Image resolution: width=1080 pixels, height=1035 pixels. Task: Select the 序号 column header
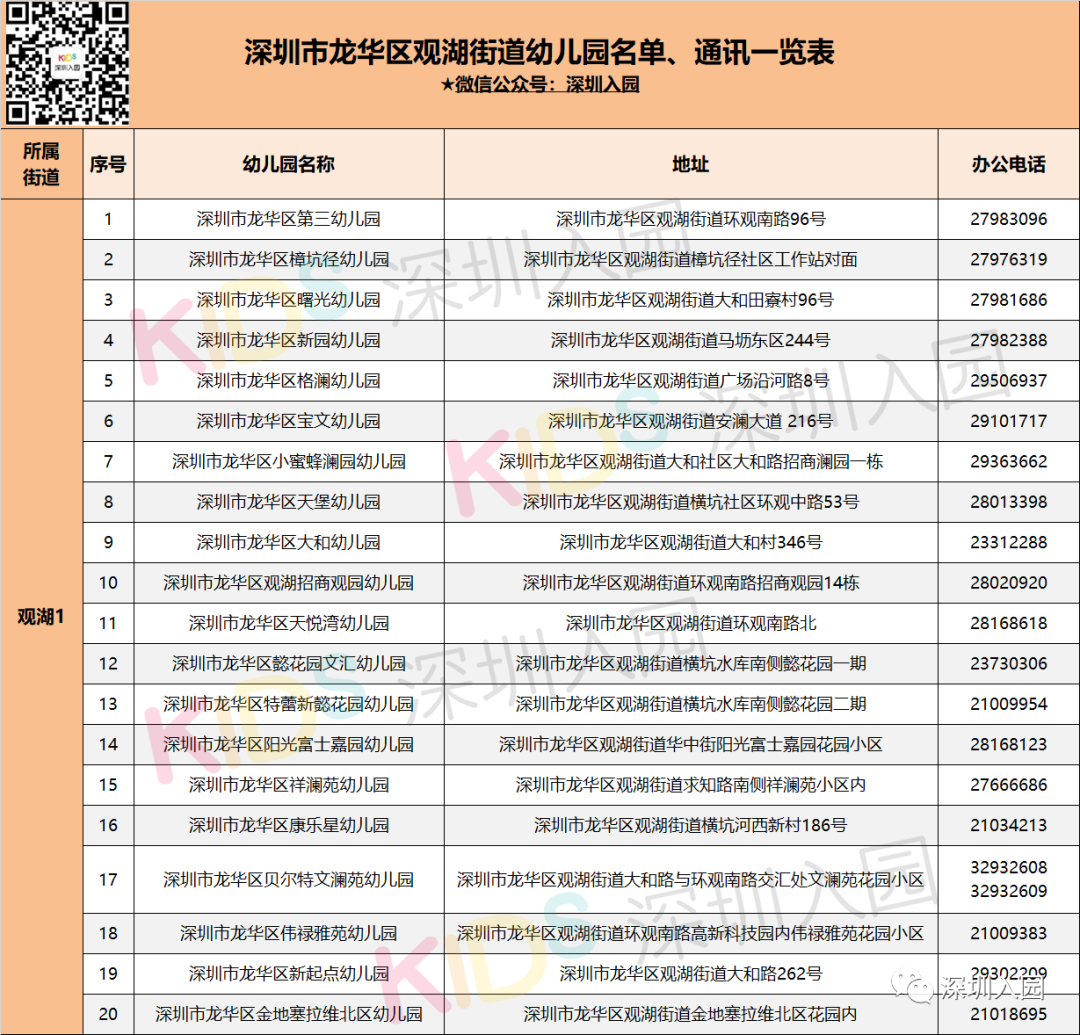108,164
